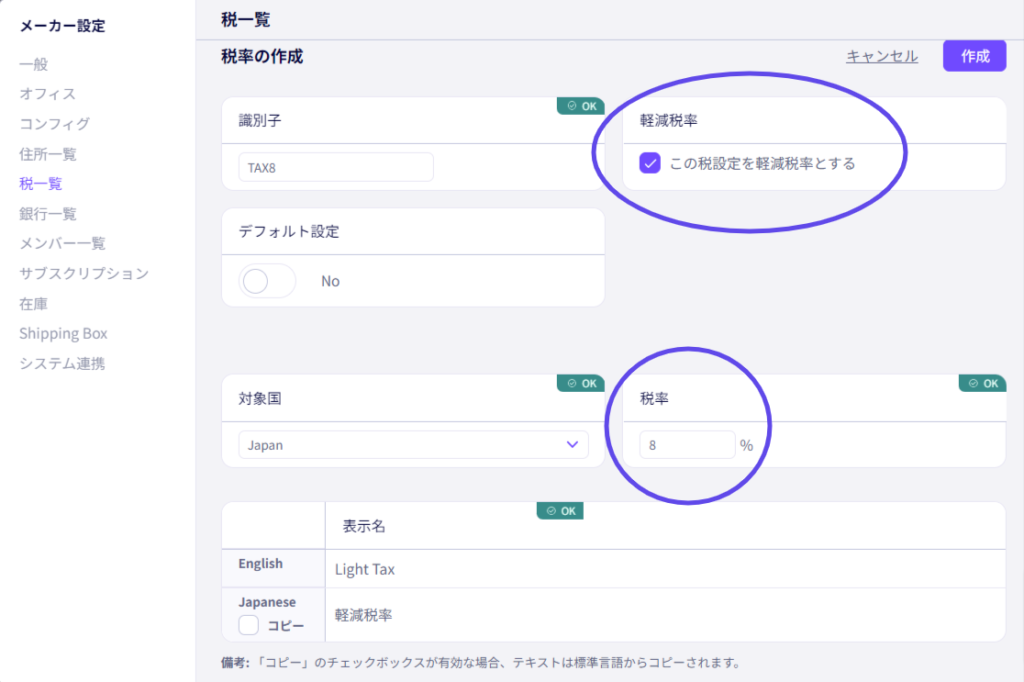Open 一般 settings in the sidebar
The width and height of the screenshot is (1024, 682).
click(x=33, y=64)
